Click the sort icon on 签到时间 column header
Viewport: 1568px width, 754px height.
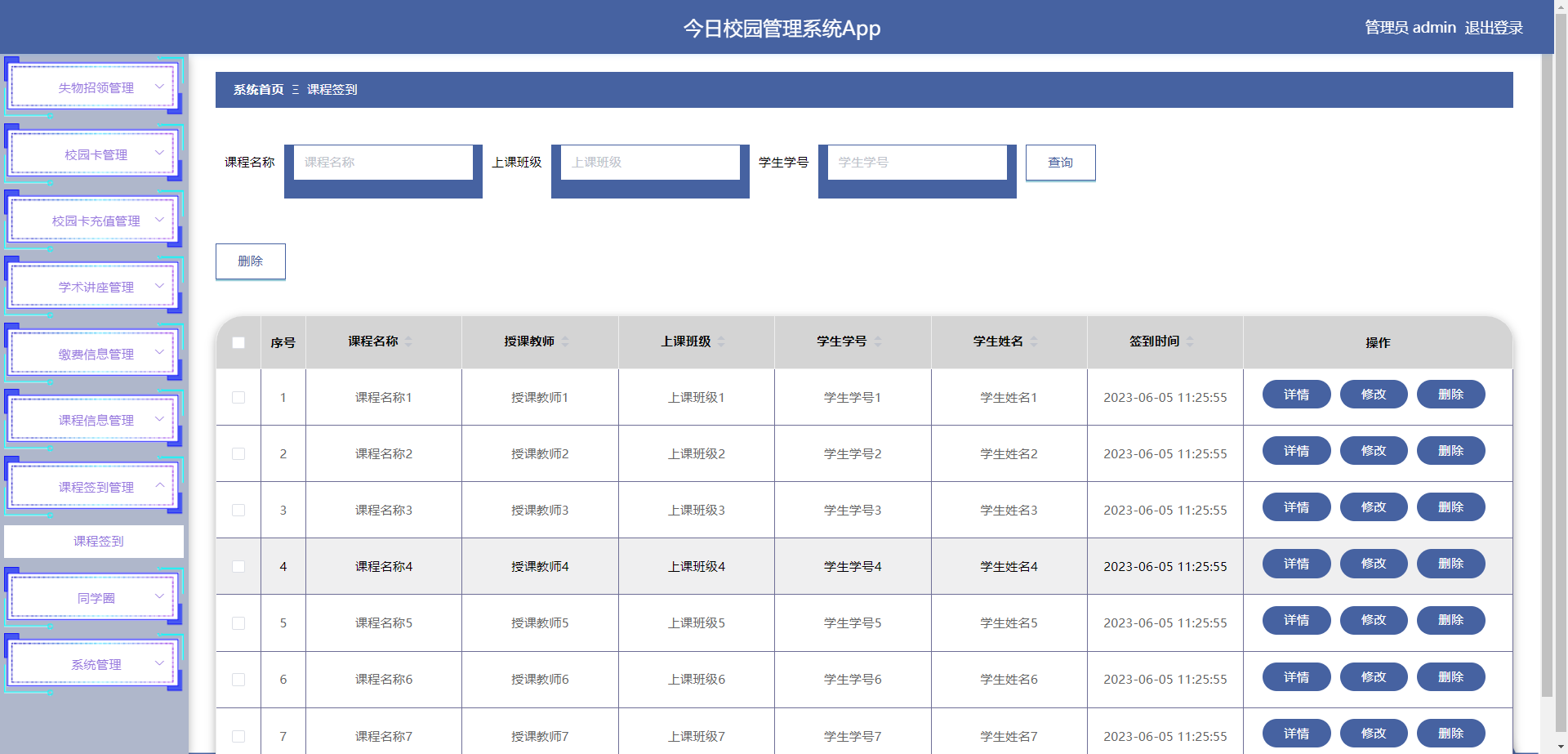click(x=1191, y=341)
